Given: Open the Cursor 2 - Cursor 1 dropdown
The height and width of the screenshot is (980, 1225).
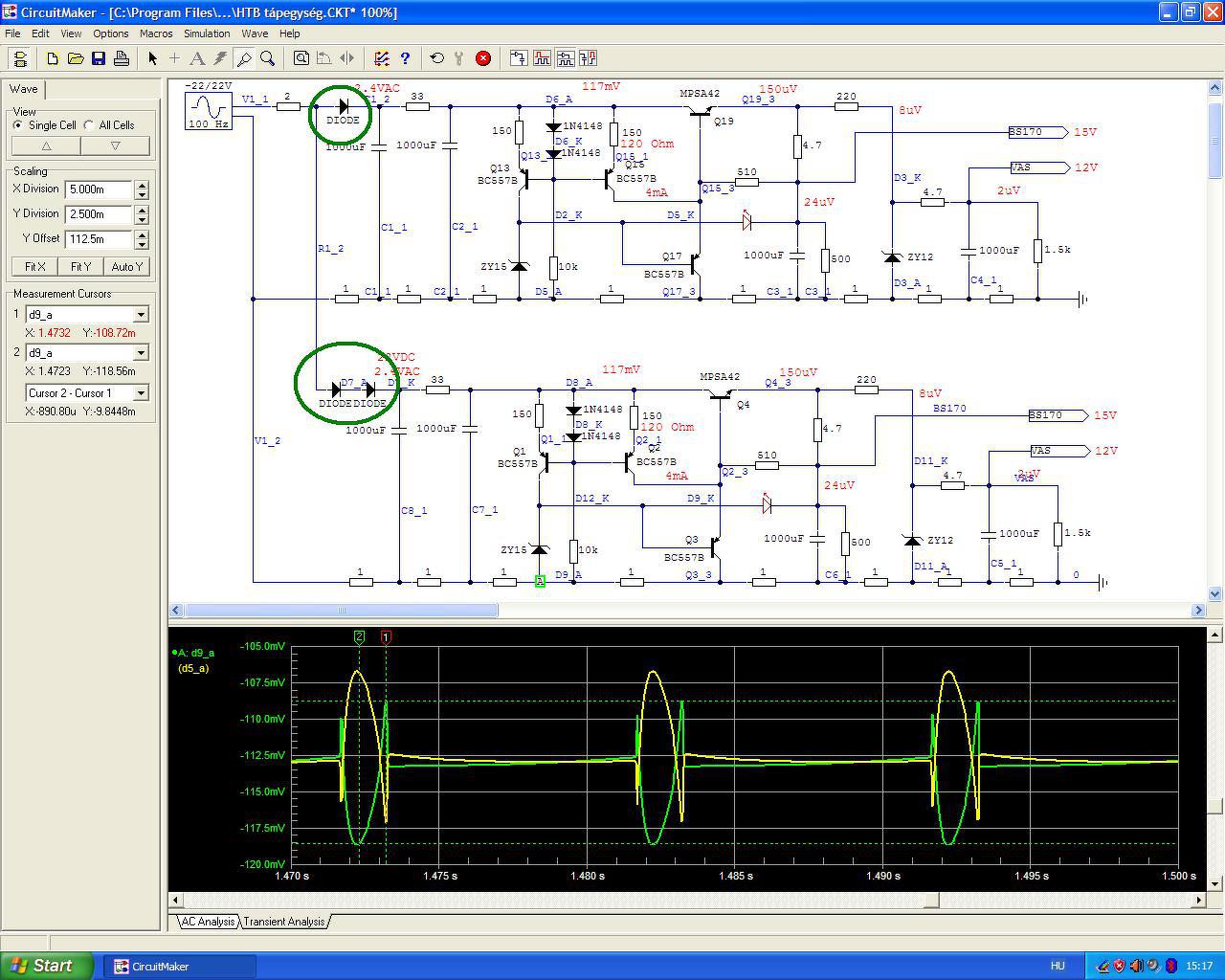Looking at the screenshot, I should tap(141, 393).
